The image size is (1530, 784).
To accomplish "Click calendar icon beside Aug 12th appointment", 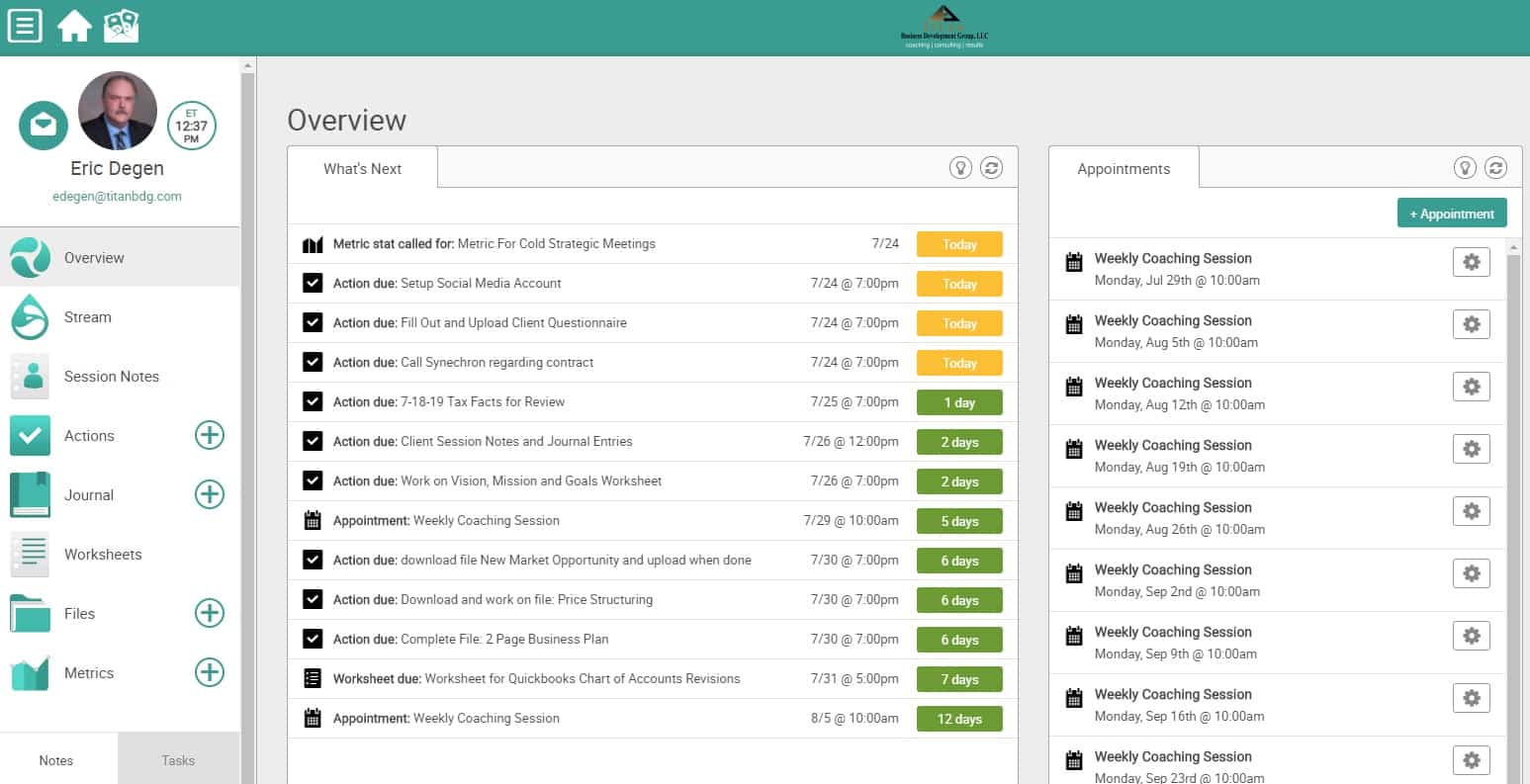I will click(x=1073, y=387).
